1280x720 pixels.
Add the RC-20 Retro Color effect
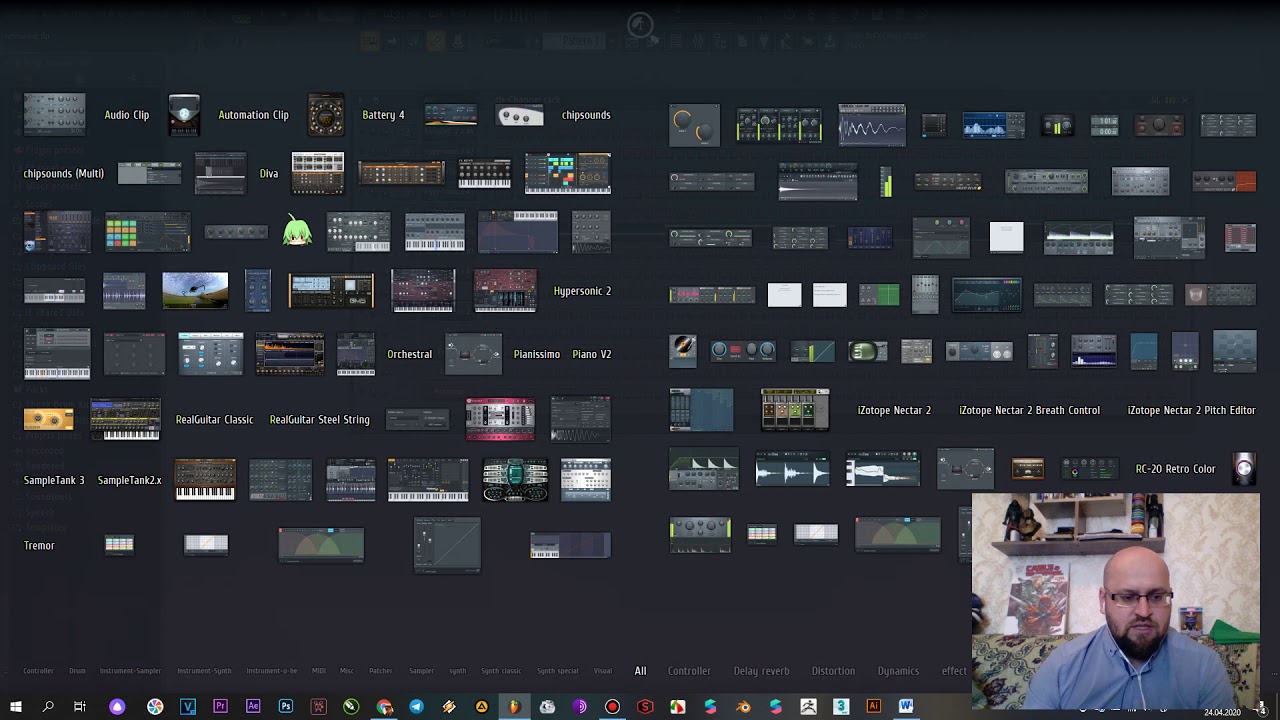[x=1175, y=469]
